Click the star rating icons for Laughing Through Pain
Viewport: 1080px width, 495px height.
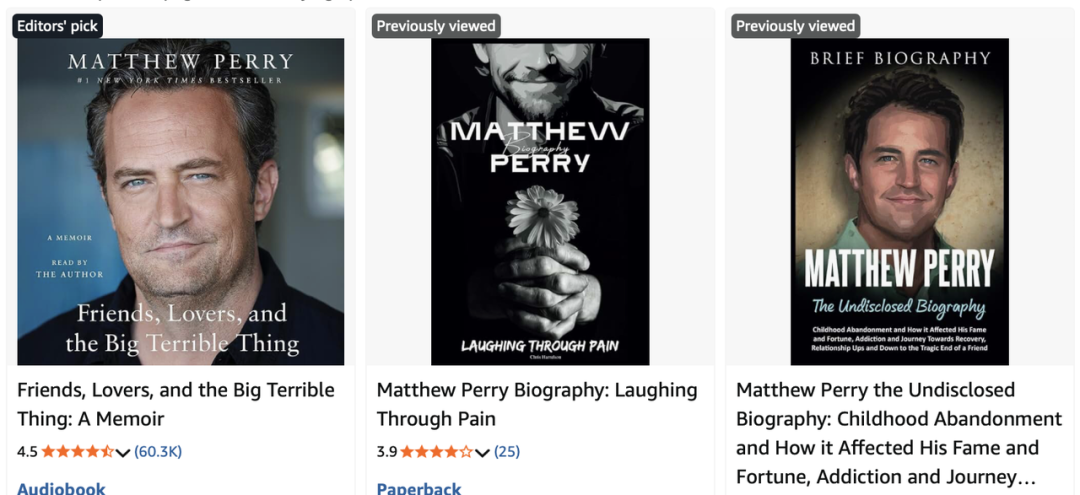[x=437, y=452]
